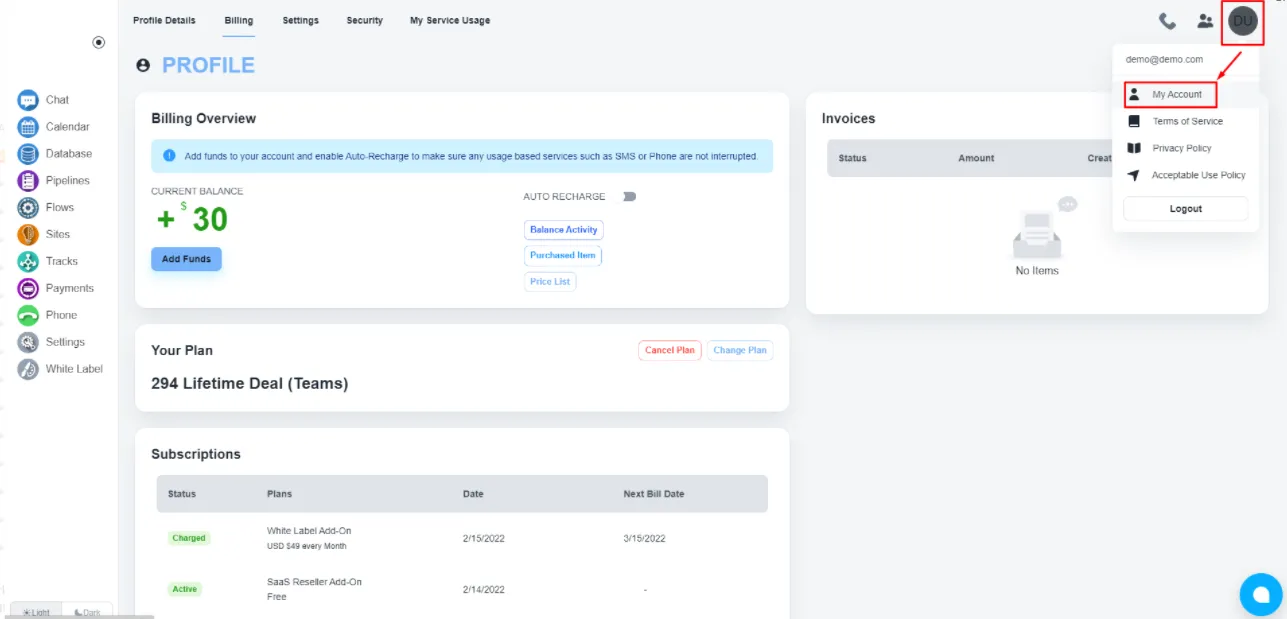The image size is (1287, 619).
Task: Click the My Account person icon
Action: click(1134, 94)
